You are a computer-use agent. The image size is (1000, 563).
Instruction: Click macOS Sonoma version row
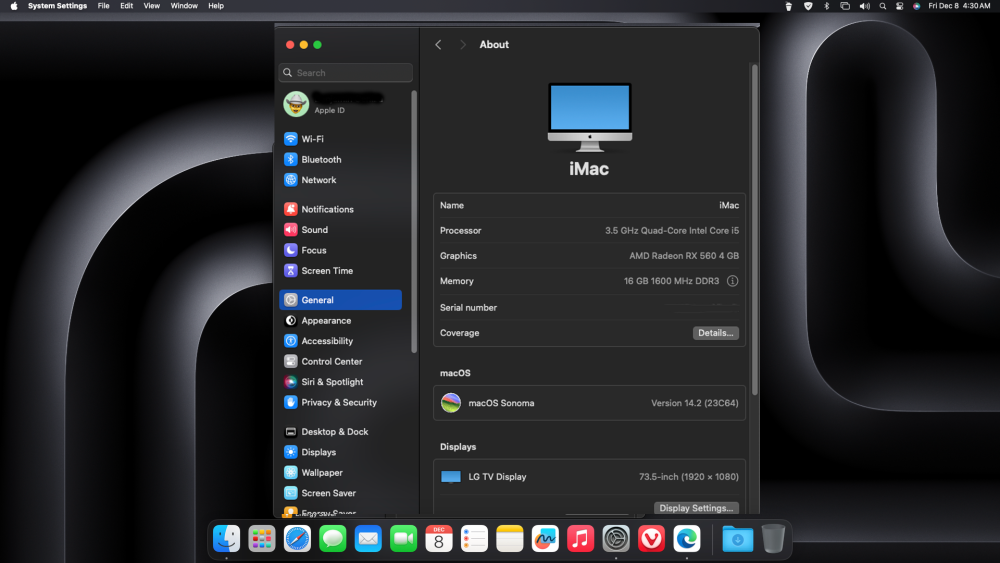589,403
